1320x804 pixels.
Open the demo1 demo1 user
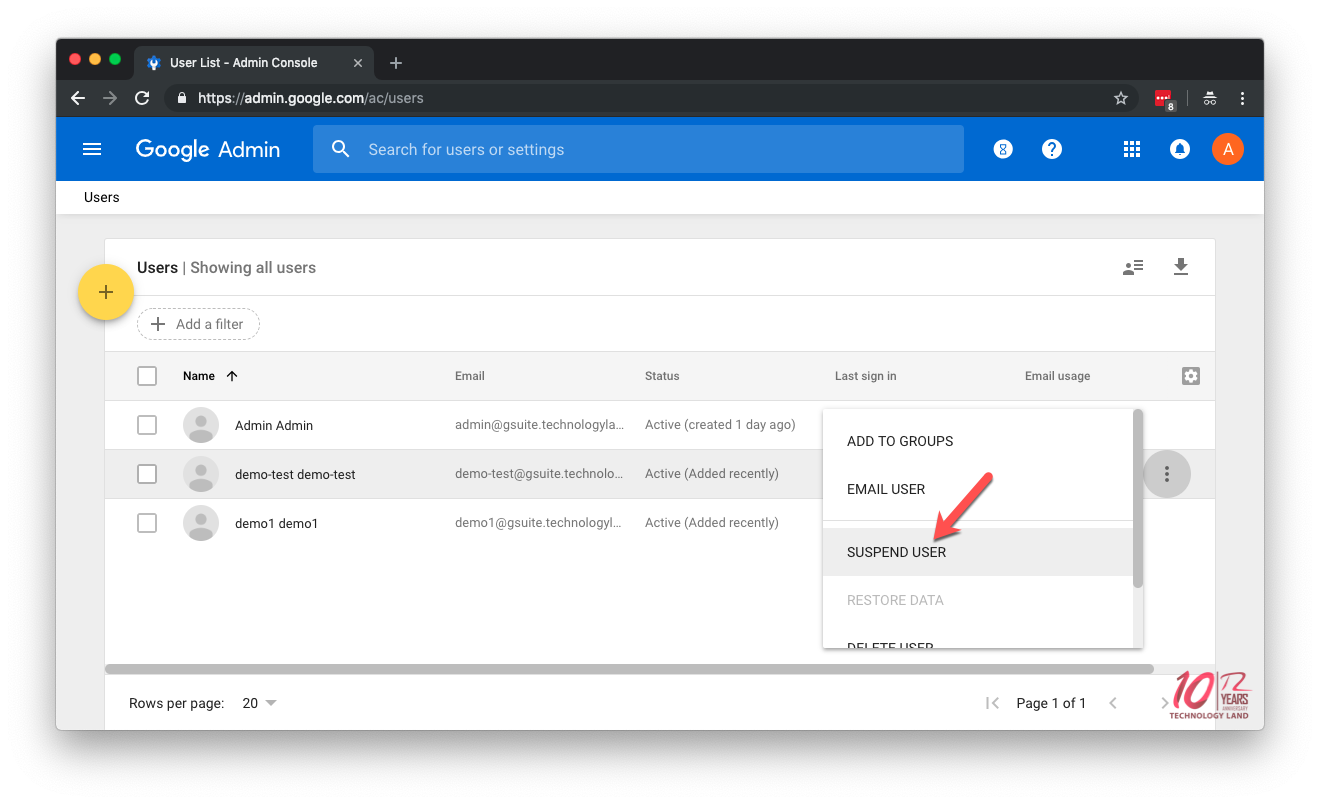pyautogui.click(x=276, y=523)
